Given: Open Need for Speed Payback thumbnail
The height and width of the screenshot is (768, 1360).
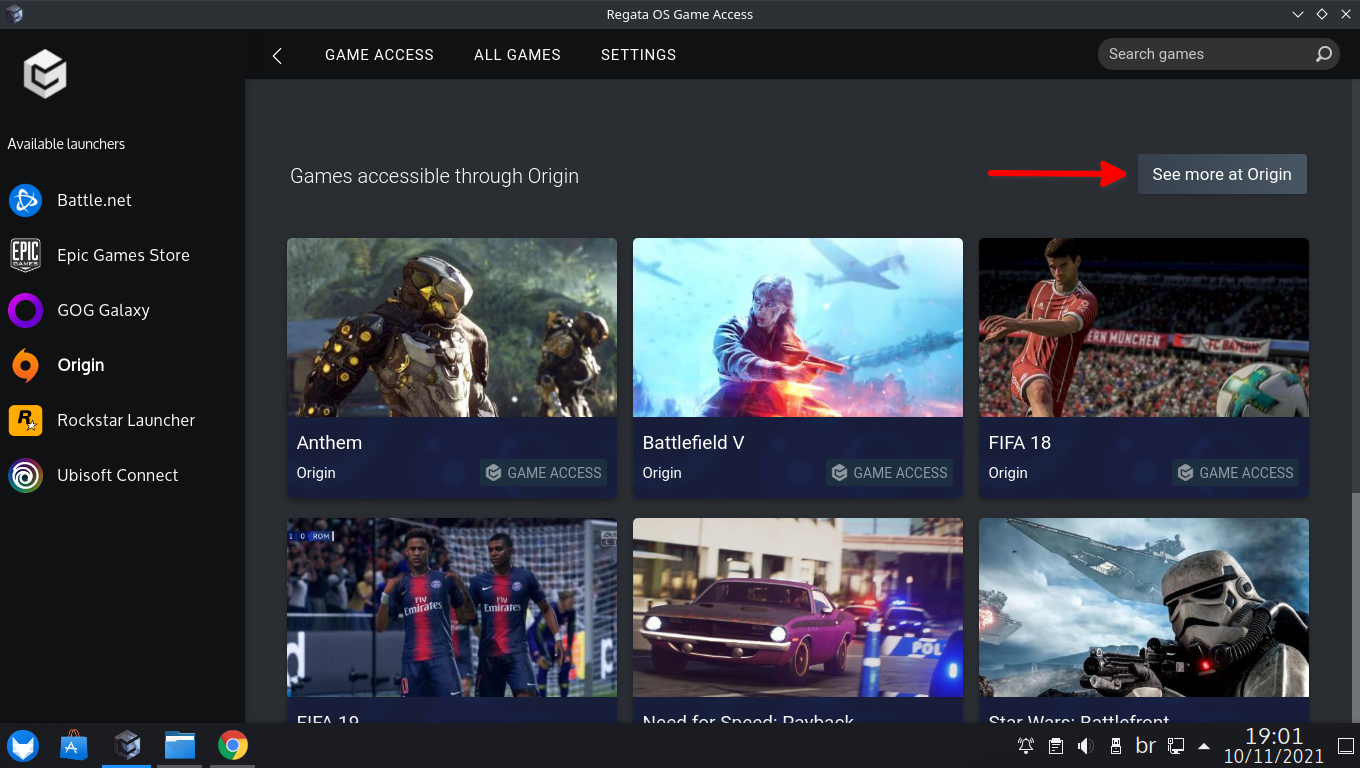Looking at the screenshot, I should (x=798, y=607).
